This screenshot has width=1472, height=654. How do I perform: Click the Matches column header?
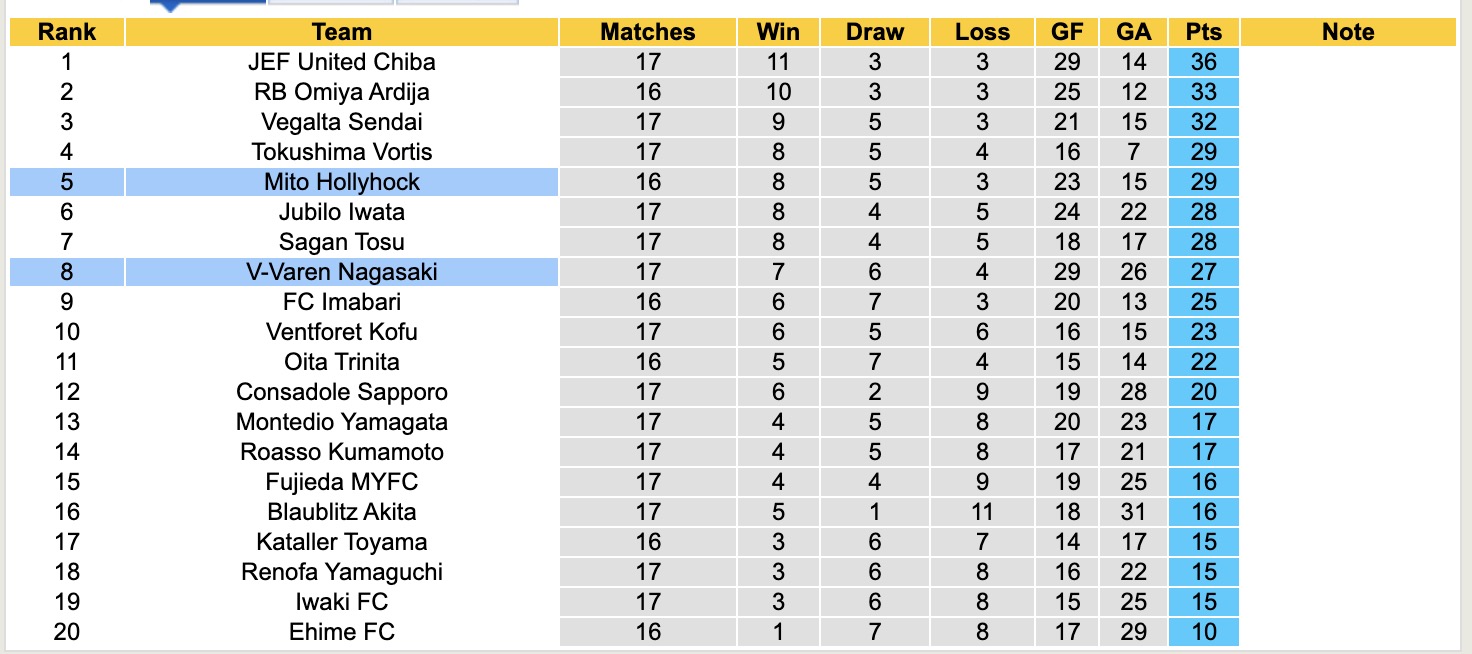[x=647, y=32]
